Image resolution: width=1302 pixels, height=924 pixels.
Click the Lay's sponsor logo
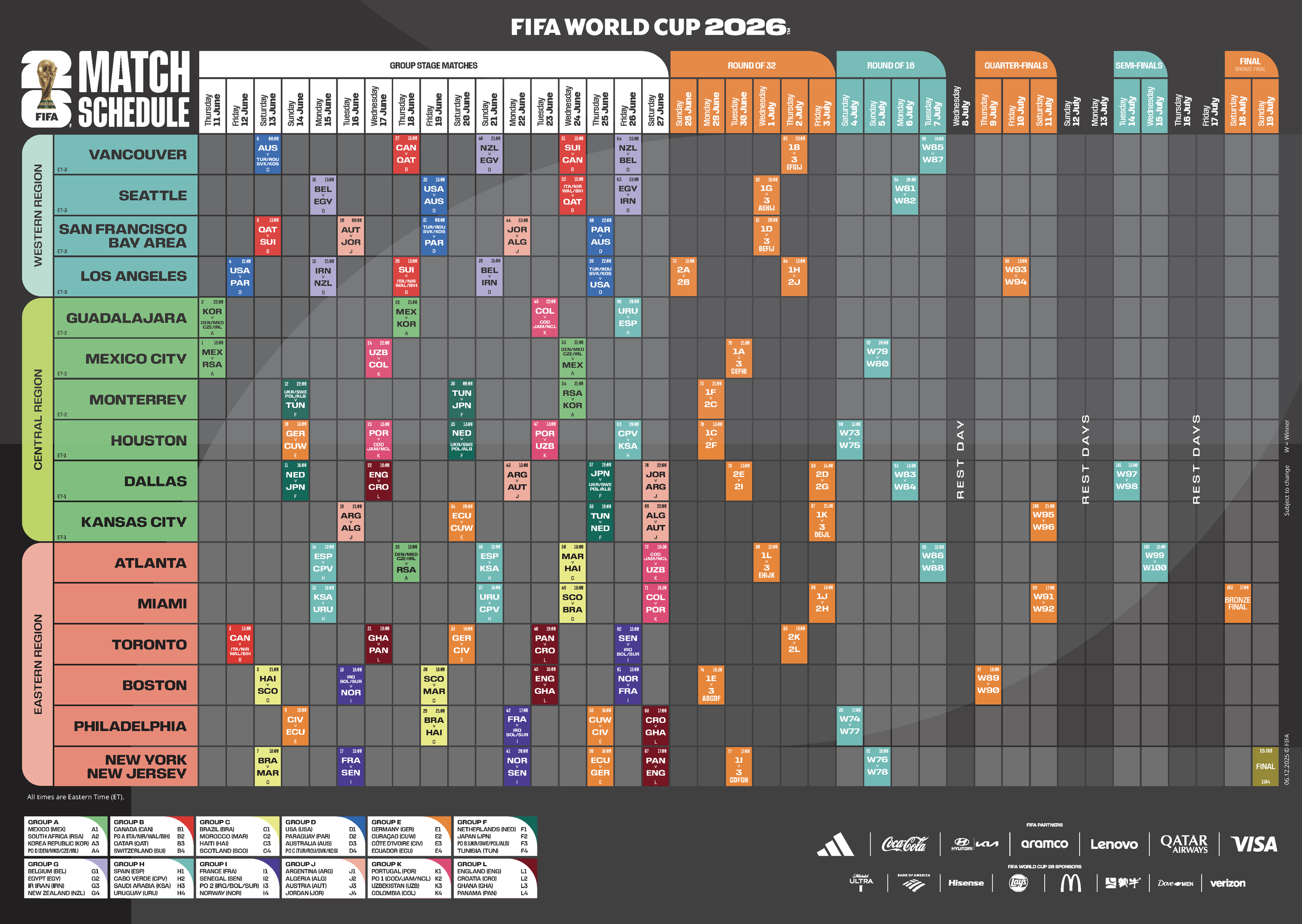click(1018, 883)
